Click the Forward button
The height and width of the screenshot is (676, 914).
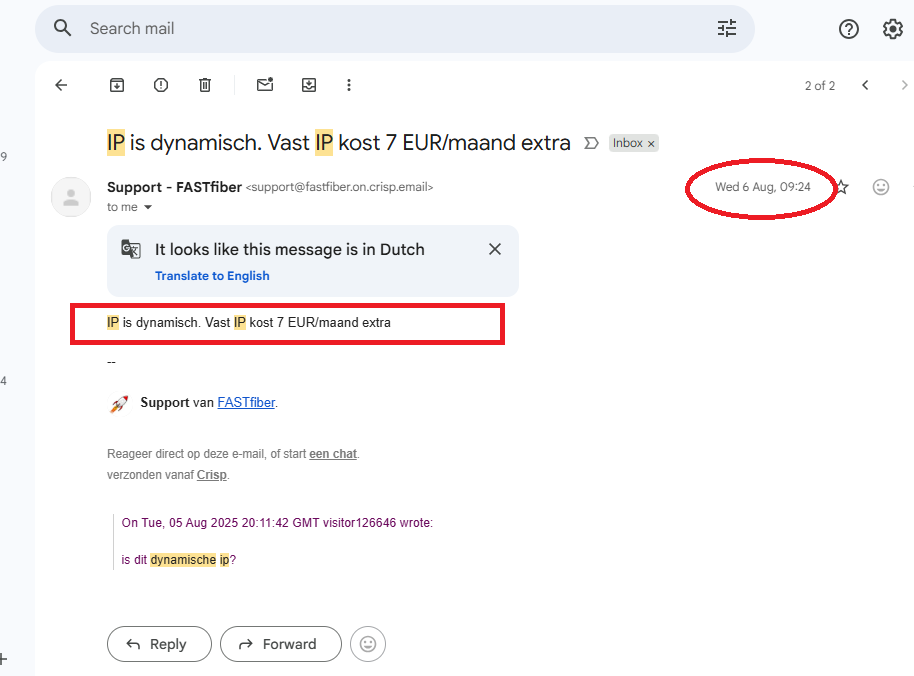coord(280,644)
